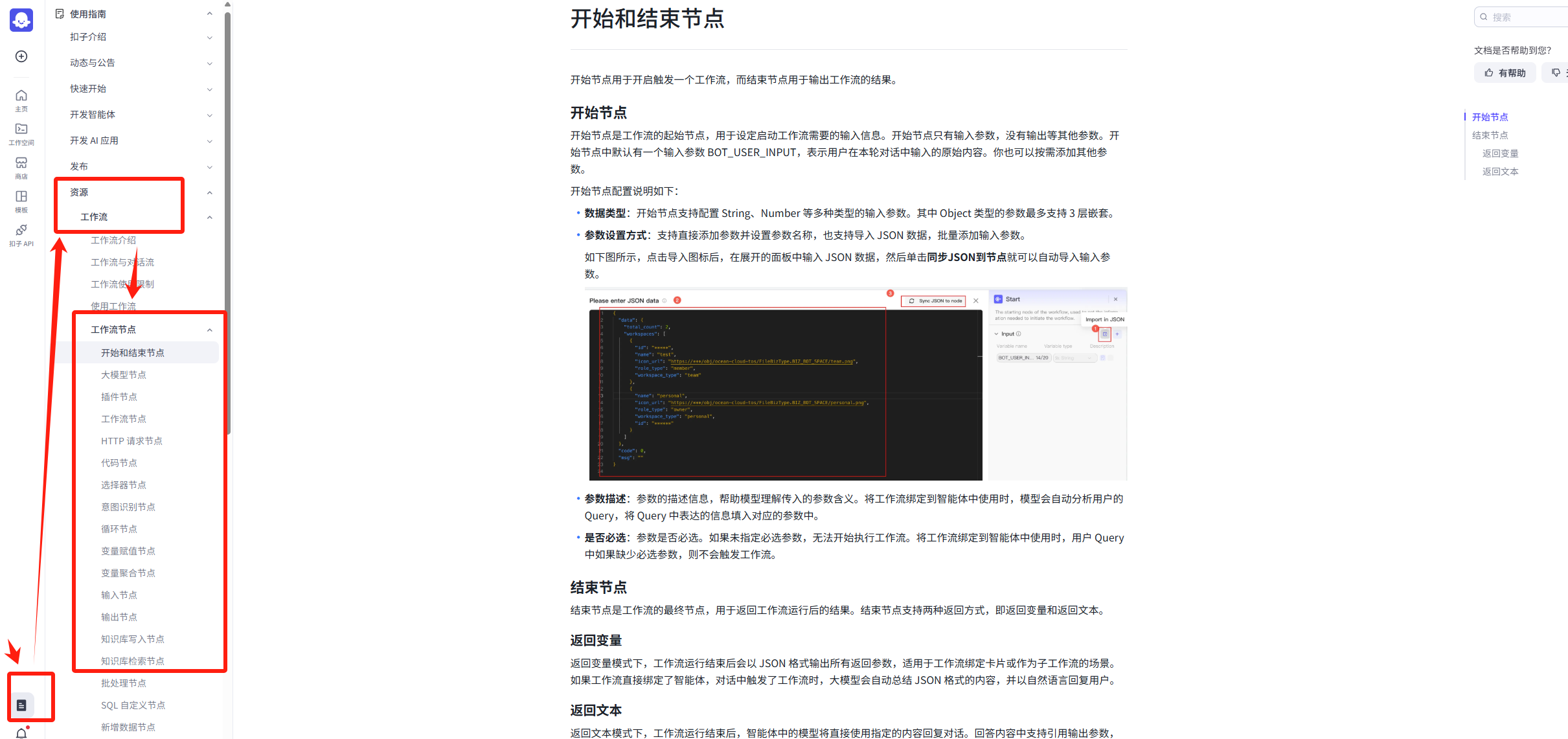Click the plus create icon in sidebar
The width and height of the screenshot is (1568, 739).
click(x=21, y=56)
